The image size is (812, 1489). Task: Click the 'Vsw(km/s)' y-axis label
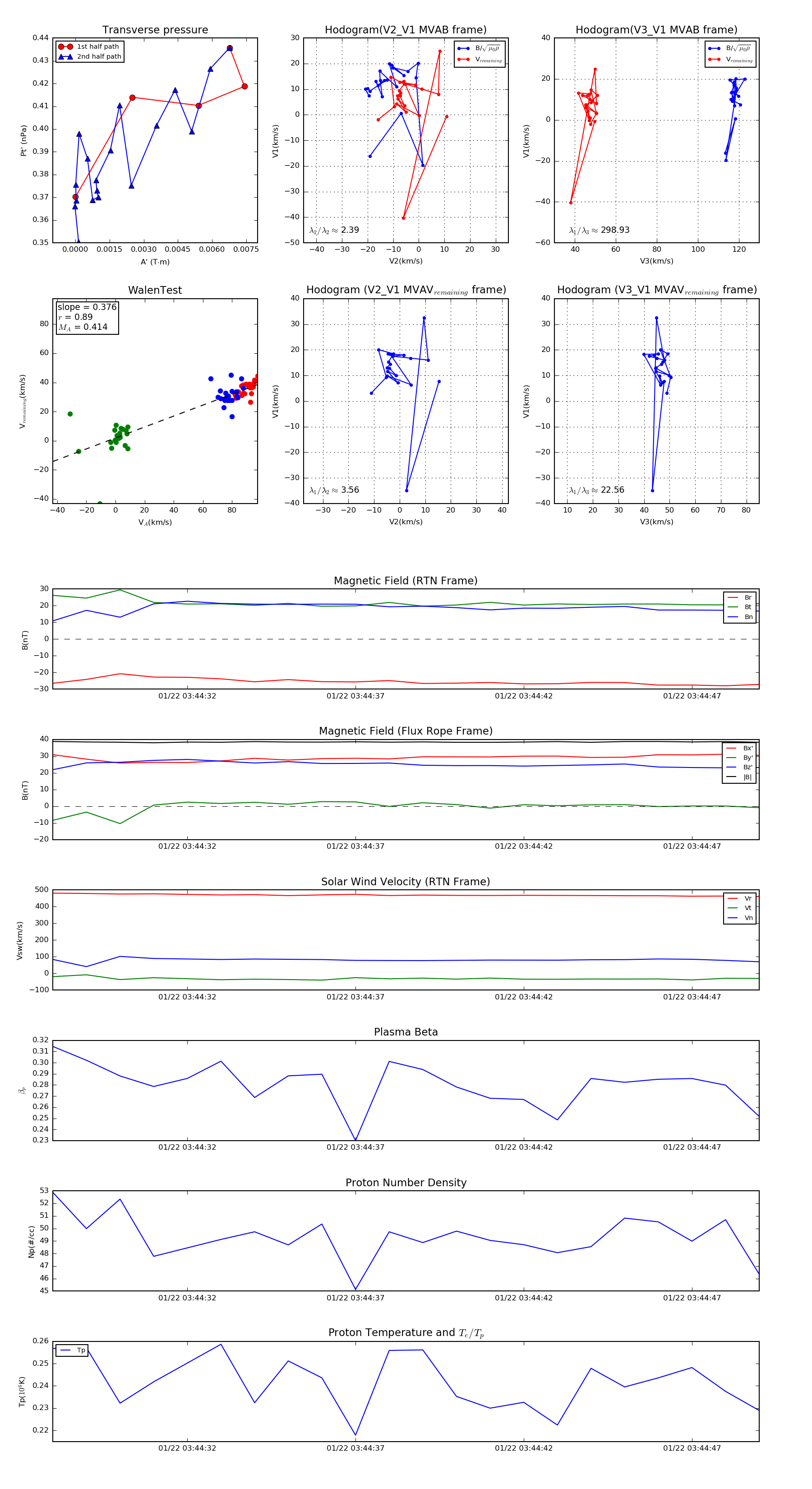[x=20, y=940]
